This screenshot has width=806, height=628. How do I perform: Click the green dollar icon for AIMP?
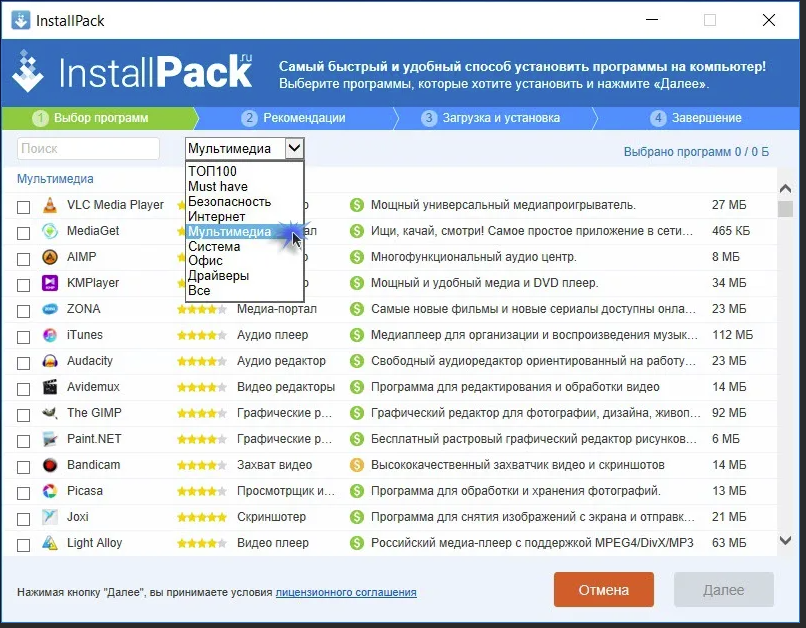pyautogui.click(x=357, y=257)
